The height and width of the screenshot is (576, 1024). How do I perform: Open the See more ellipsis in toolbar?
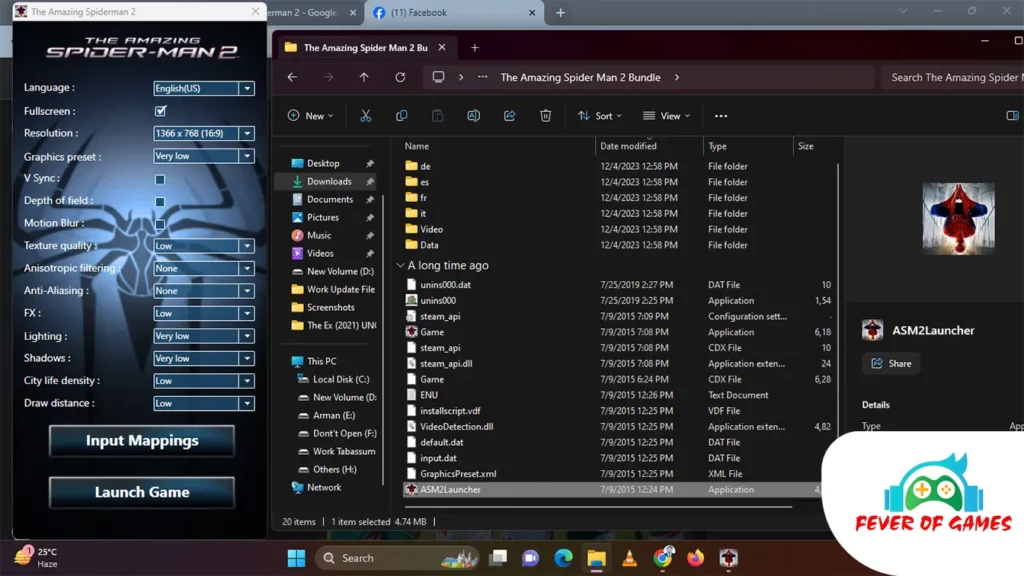click(x=721, y=116)
